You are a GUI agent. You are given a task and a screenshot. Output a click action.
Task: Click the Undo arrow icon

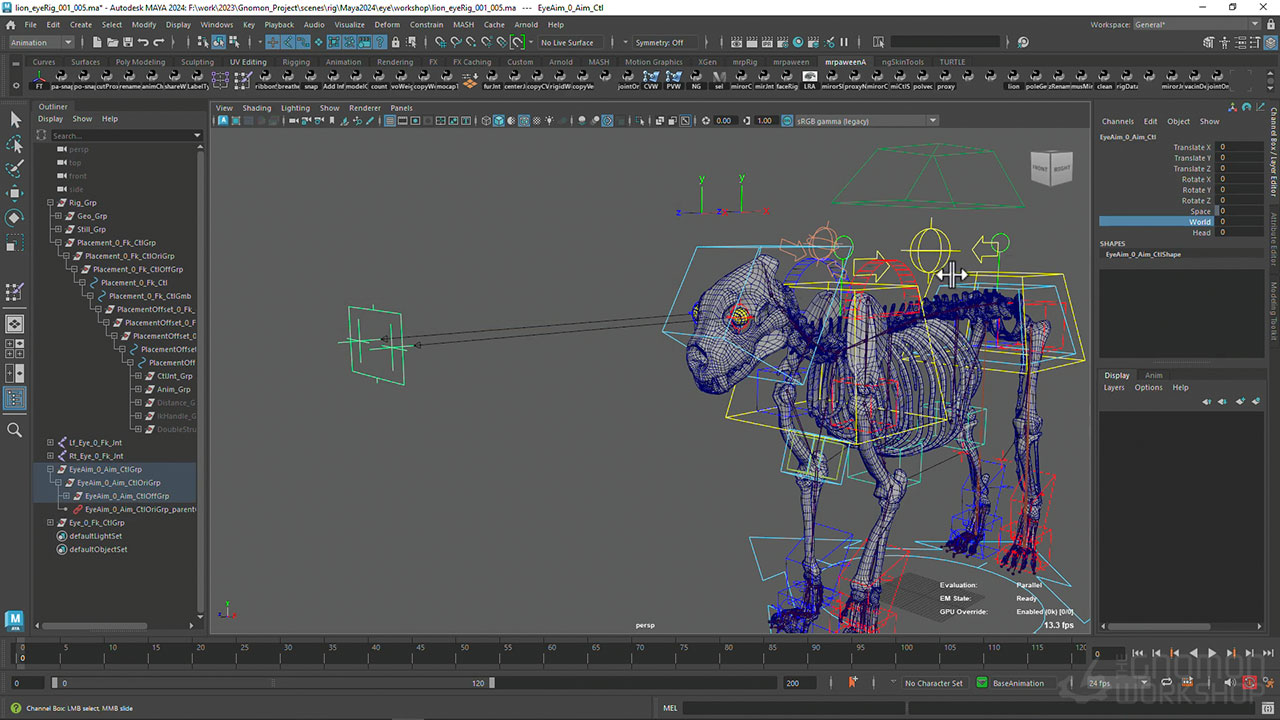pyautogui.click(x=143, y=43)
